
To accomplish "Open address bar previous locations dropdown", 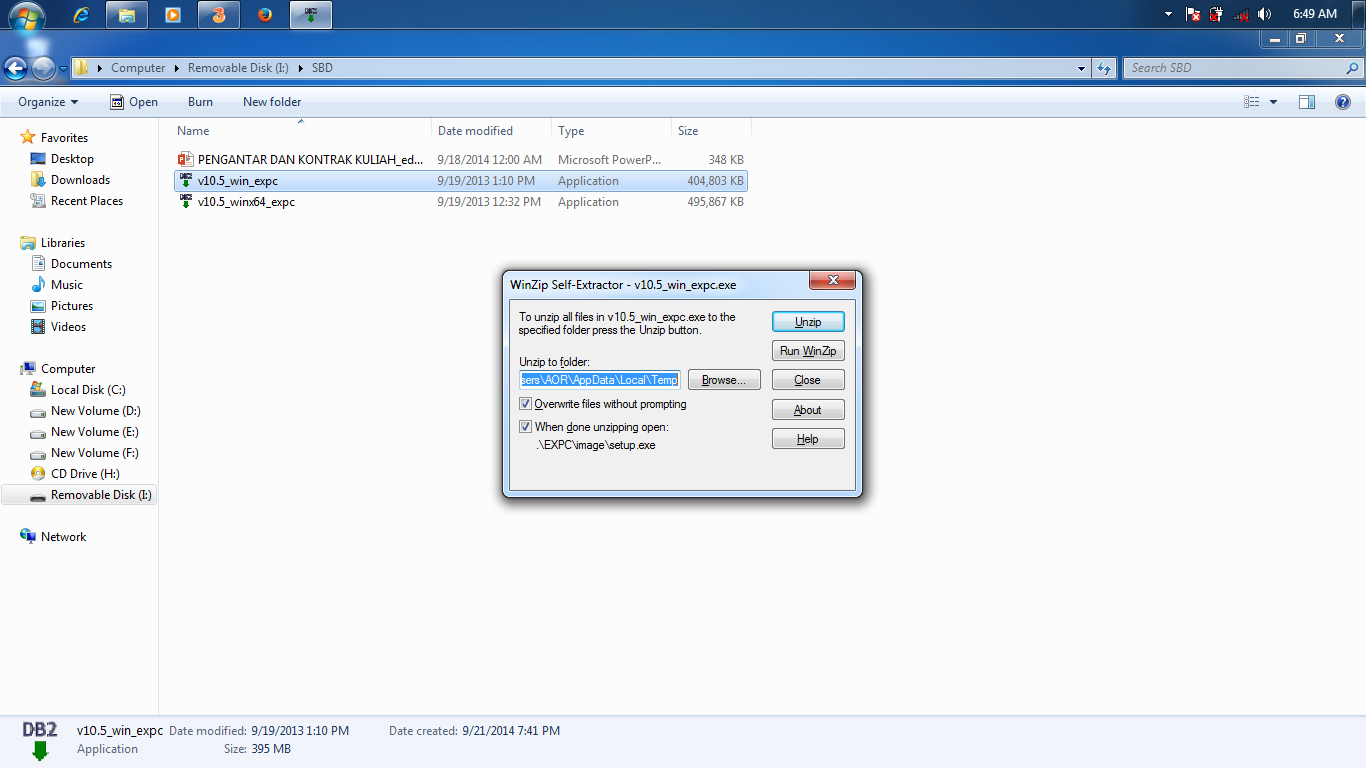I will click(x=1082, y=68).
